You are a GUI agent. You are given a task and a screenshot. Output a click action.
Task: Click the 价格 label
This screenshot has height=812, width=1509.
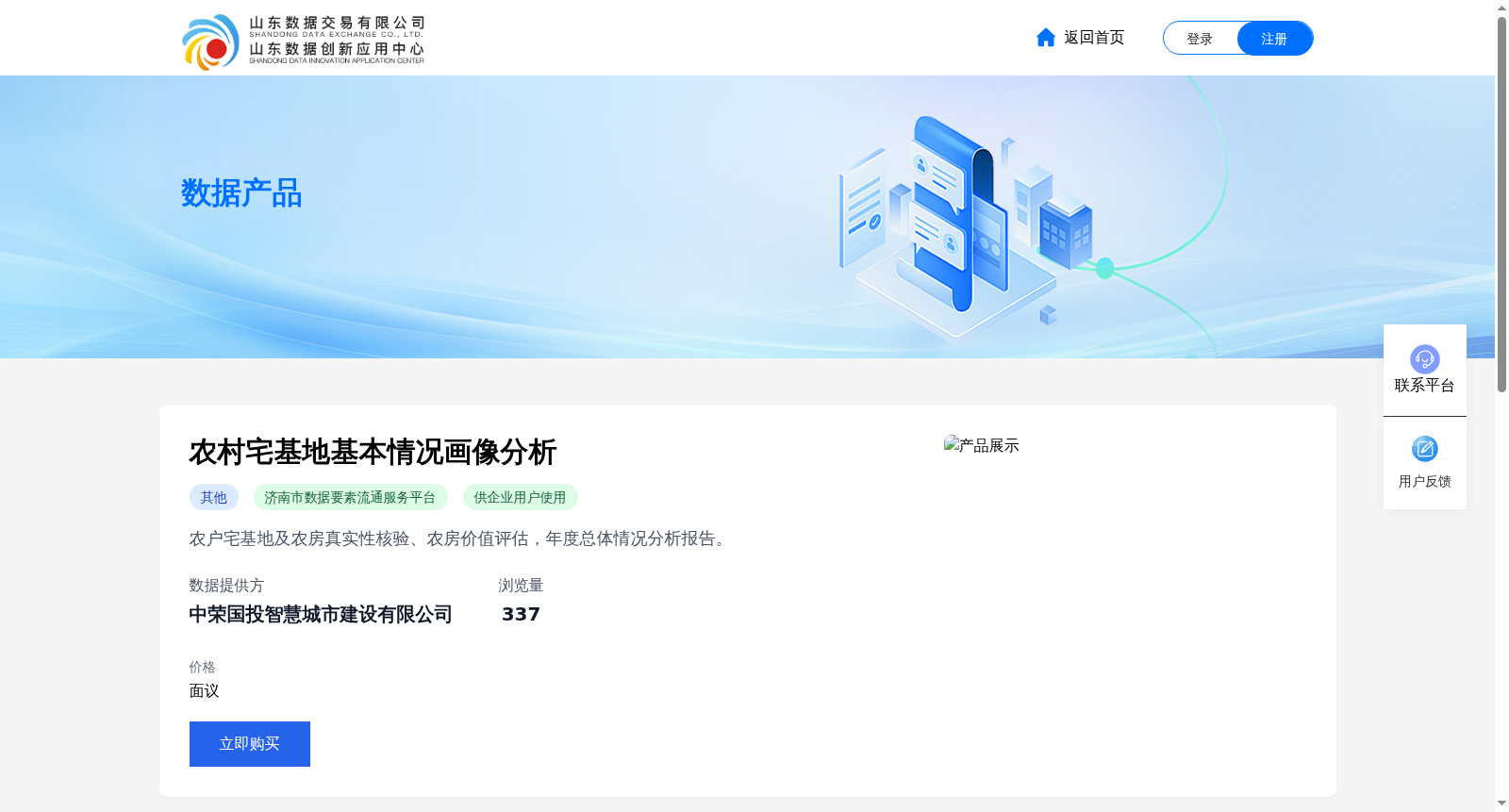click(202, 667)
